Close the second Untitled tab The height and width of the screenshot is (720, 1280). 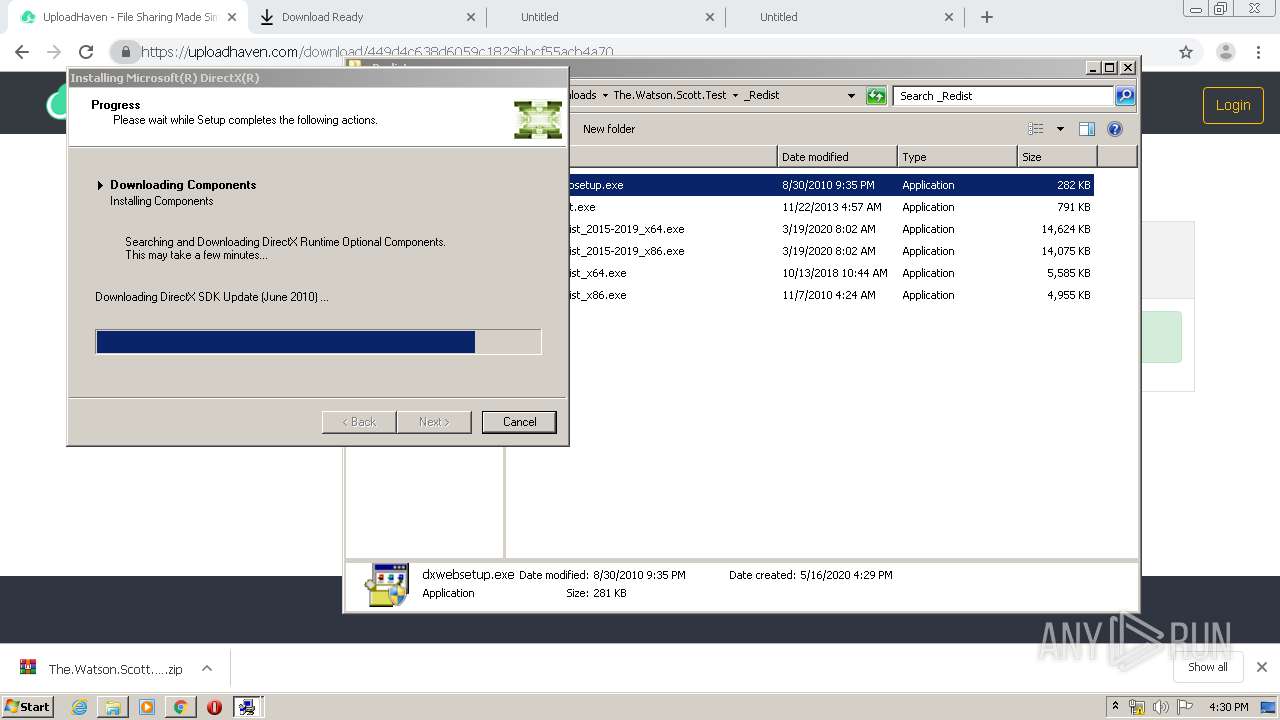point(949,17)
